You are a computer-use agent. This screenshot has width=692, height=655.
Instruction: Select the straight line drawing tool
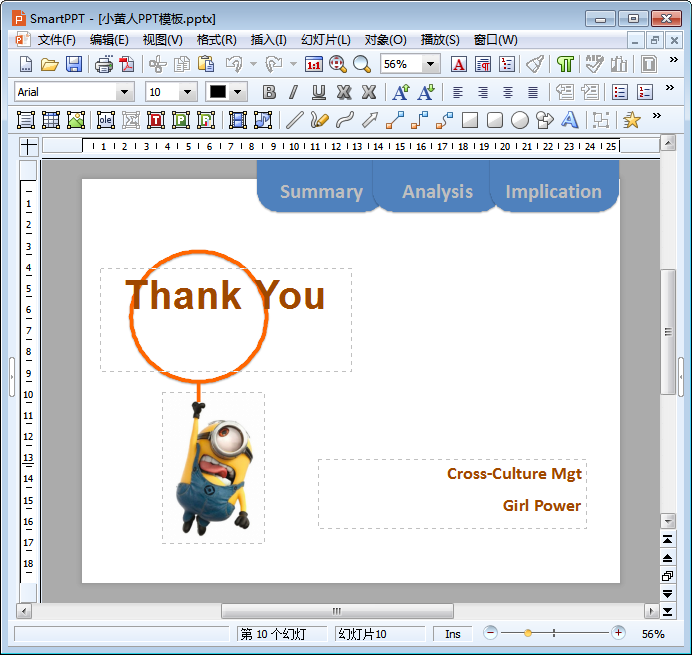(x=294, y=120)
